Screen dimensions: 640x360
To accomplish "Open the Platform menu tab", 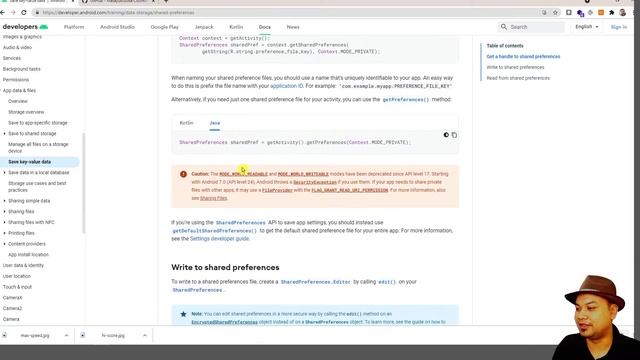I will tap(74, 27).
